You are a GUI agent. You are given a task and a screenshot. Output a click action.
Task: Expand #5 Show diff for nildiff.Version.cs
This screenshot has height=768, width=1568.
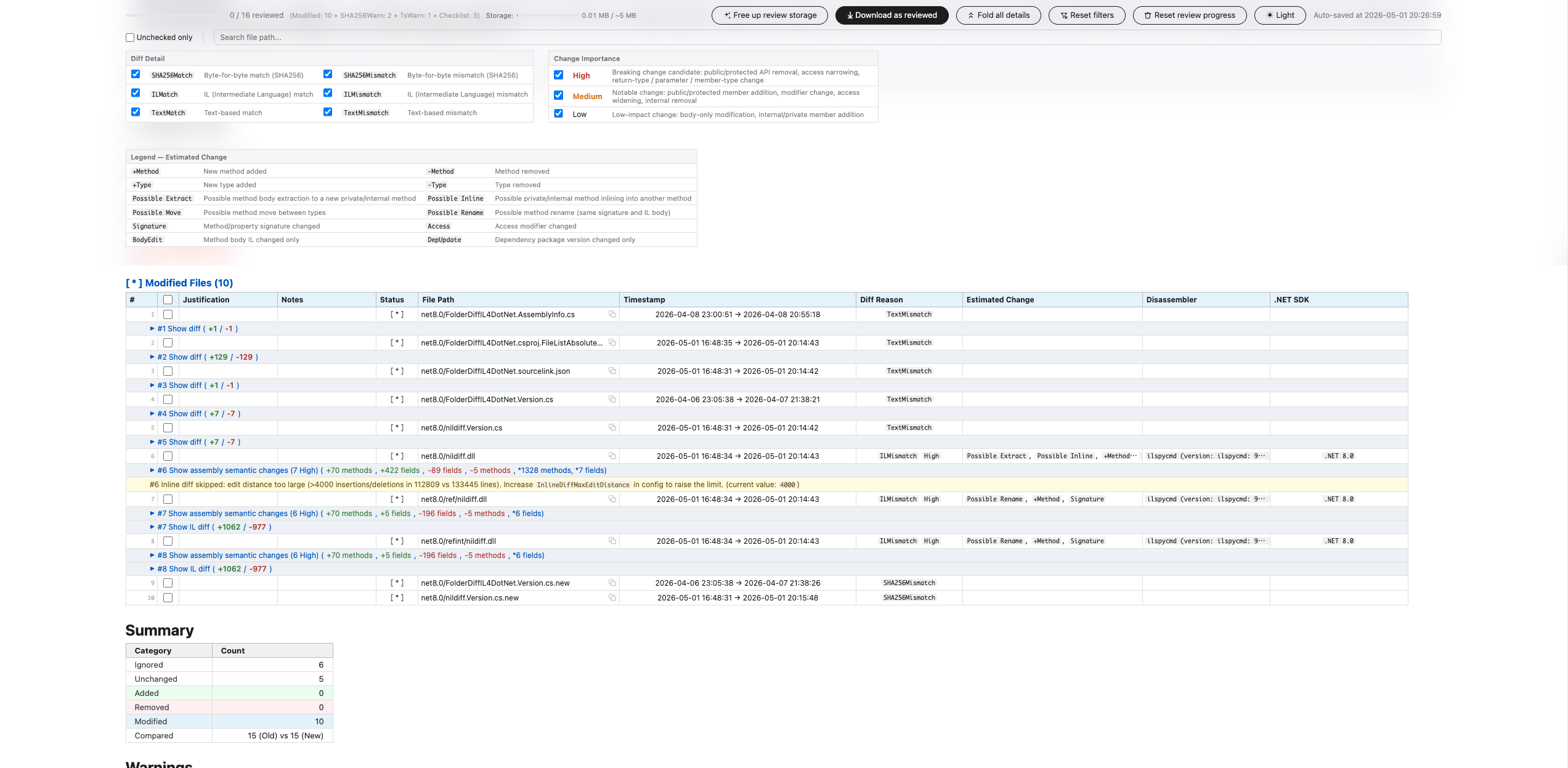pyautogui.click(x=195, y=442)
